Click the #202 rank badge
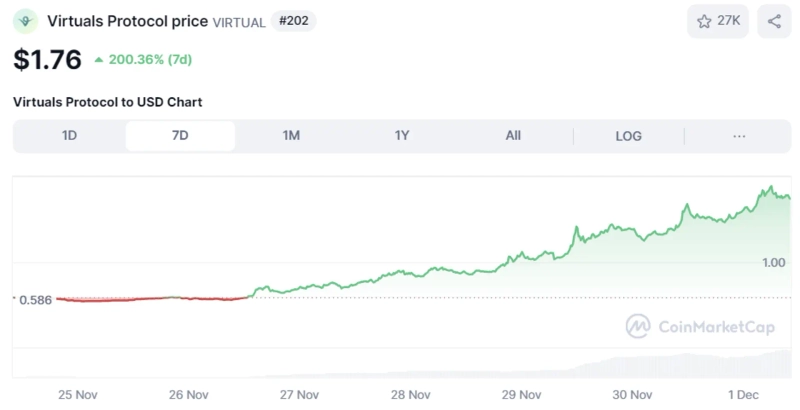Viewport: 800px width, 410px height. (x=293, y=21)
